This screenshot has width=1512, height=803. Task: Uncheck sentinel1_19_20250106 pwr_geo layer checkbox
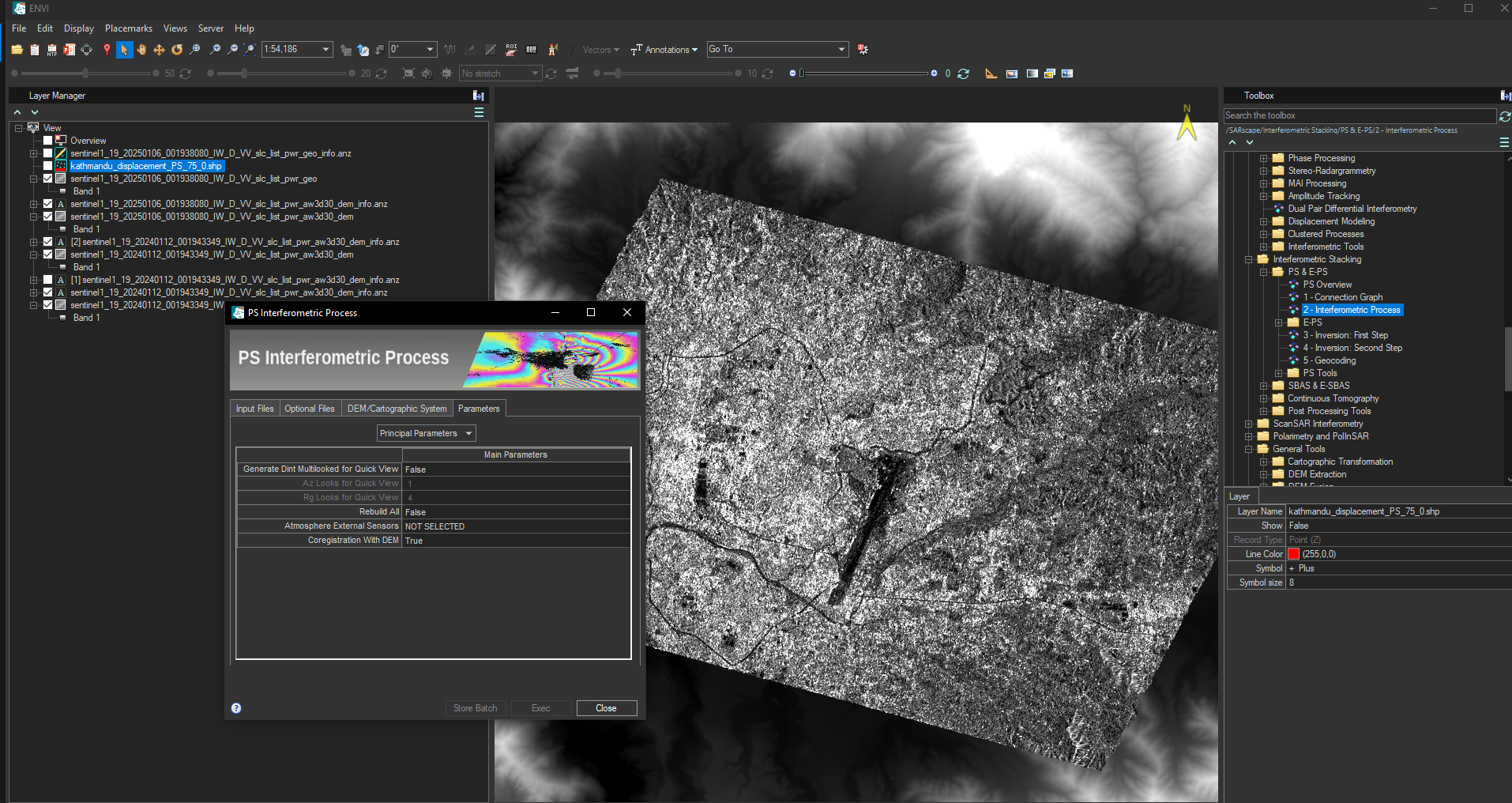(x=48, y=179)
